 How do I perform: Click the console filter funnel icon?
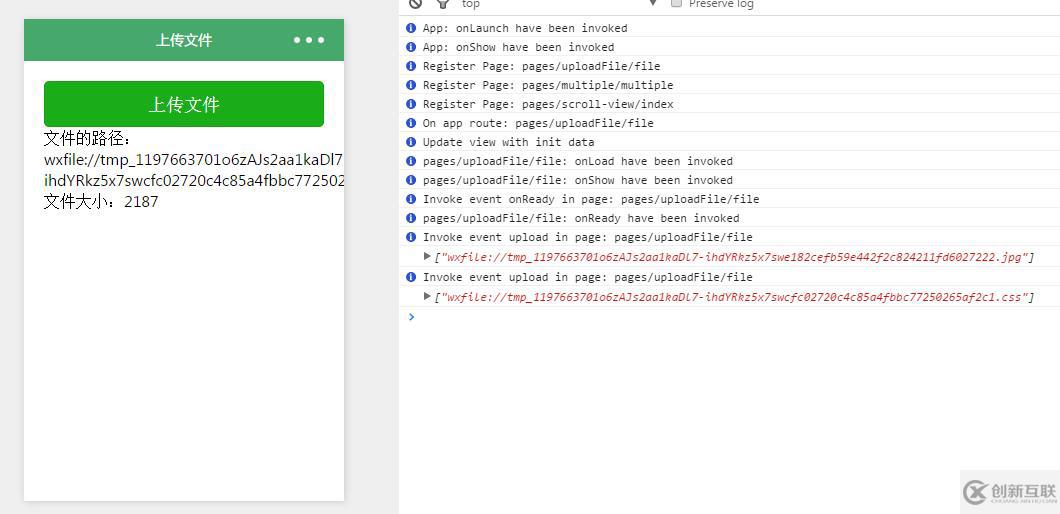coord(442,4)
